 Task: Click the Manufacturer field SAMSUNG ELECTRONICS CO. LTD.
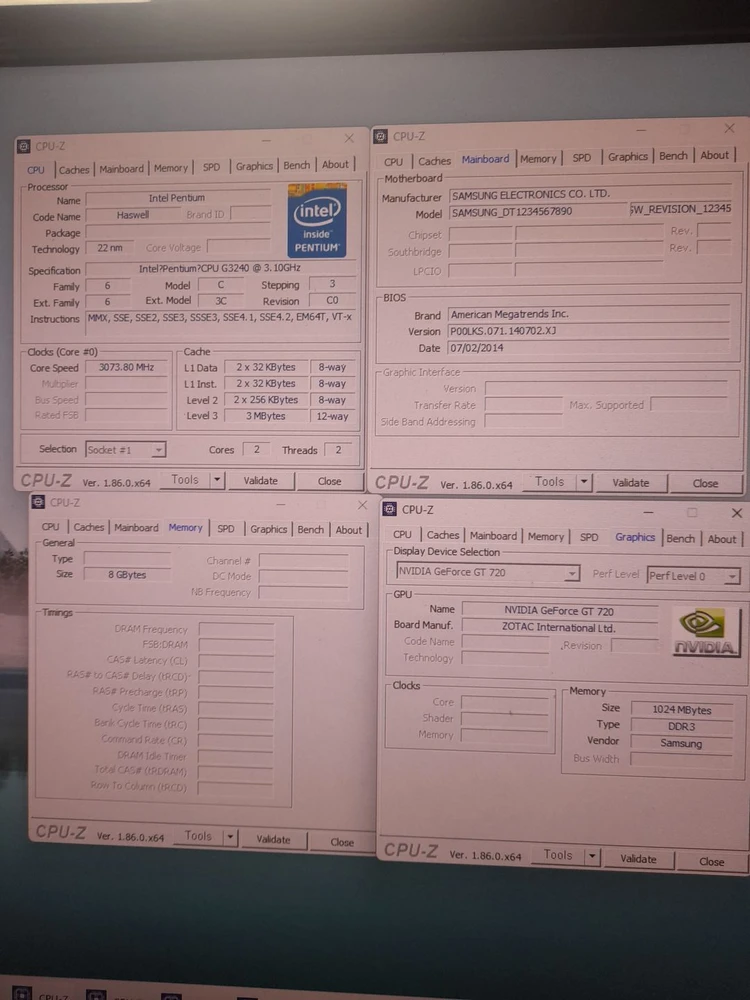pyautogui.click(x=590, y=195)
